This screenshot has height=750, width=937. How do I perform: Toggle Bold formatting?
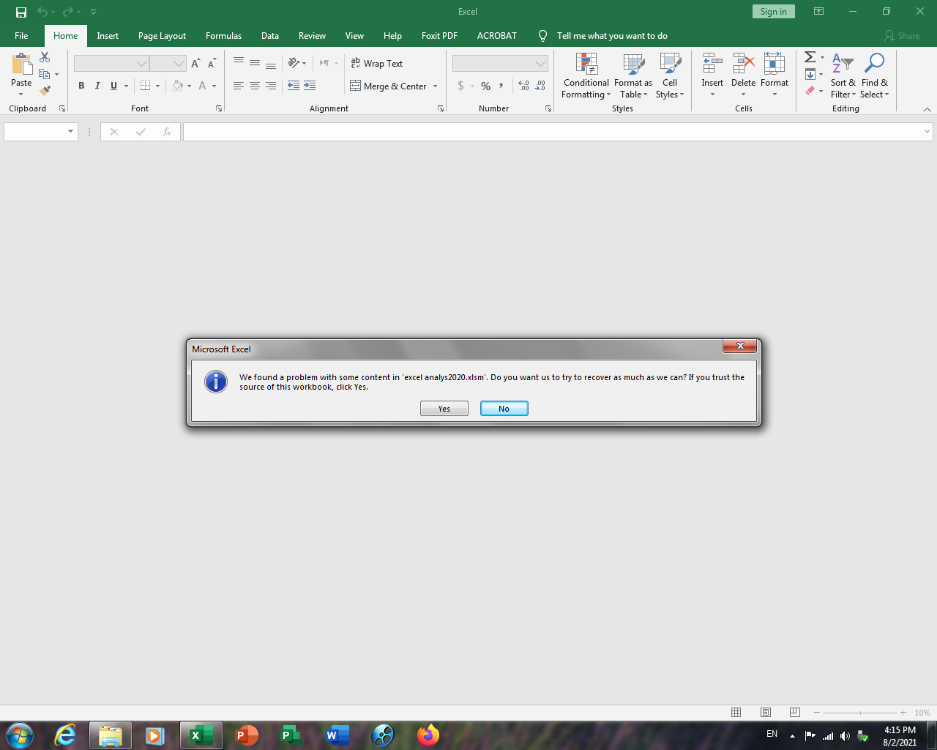81,85
